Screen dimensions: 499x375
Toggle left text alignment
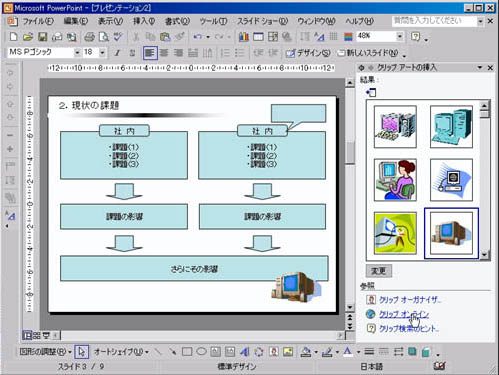[150, 53]
